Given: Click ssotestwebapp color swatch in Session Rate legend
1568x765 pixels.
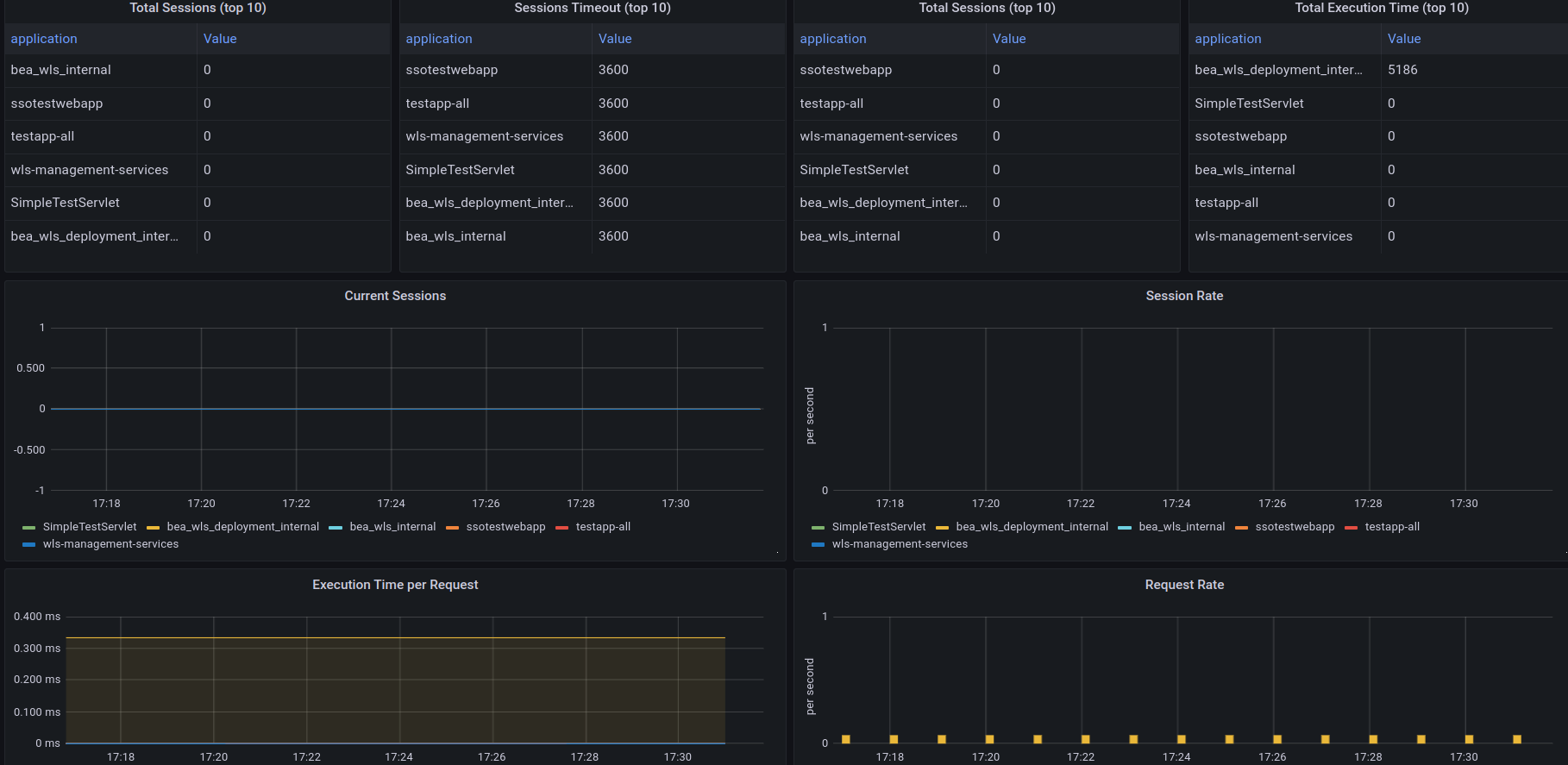Looking at the screenshot, I should coord(1241,528).
